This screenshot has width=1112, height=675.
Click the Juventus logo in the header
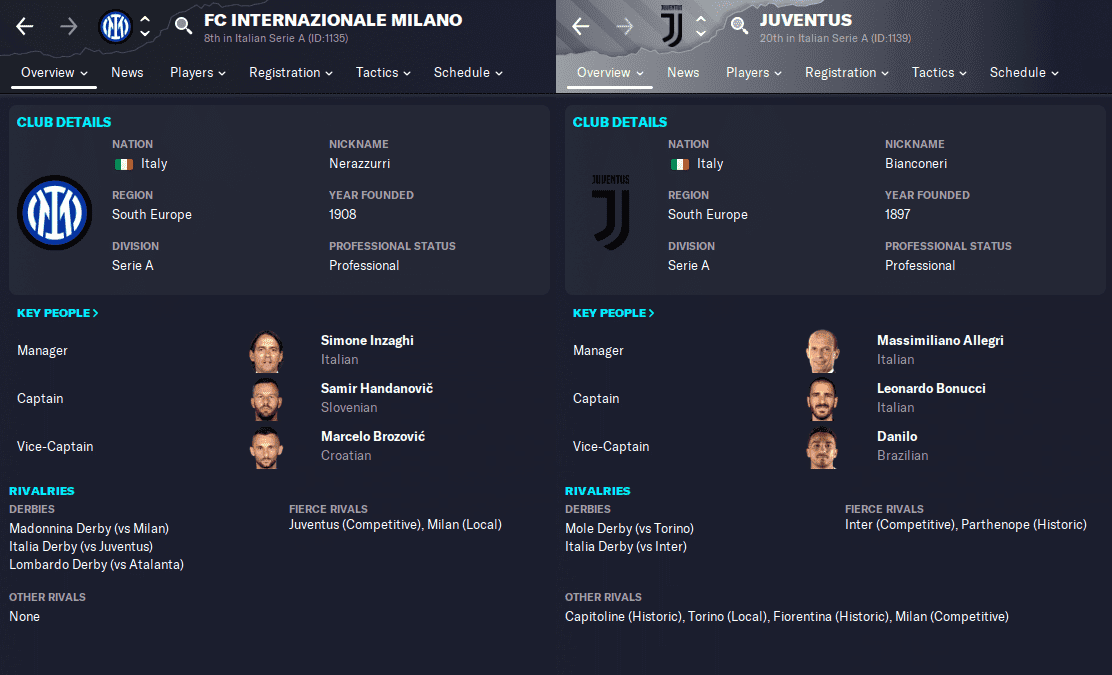[672, 27]
